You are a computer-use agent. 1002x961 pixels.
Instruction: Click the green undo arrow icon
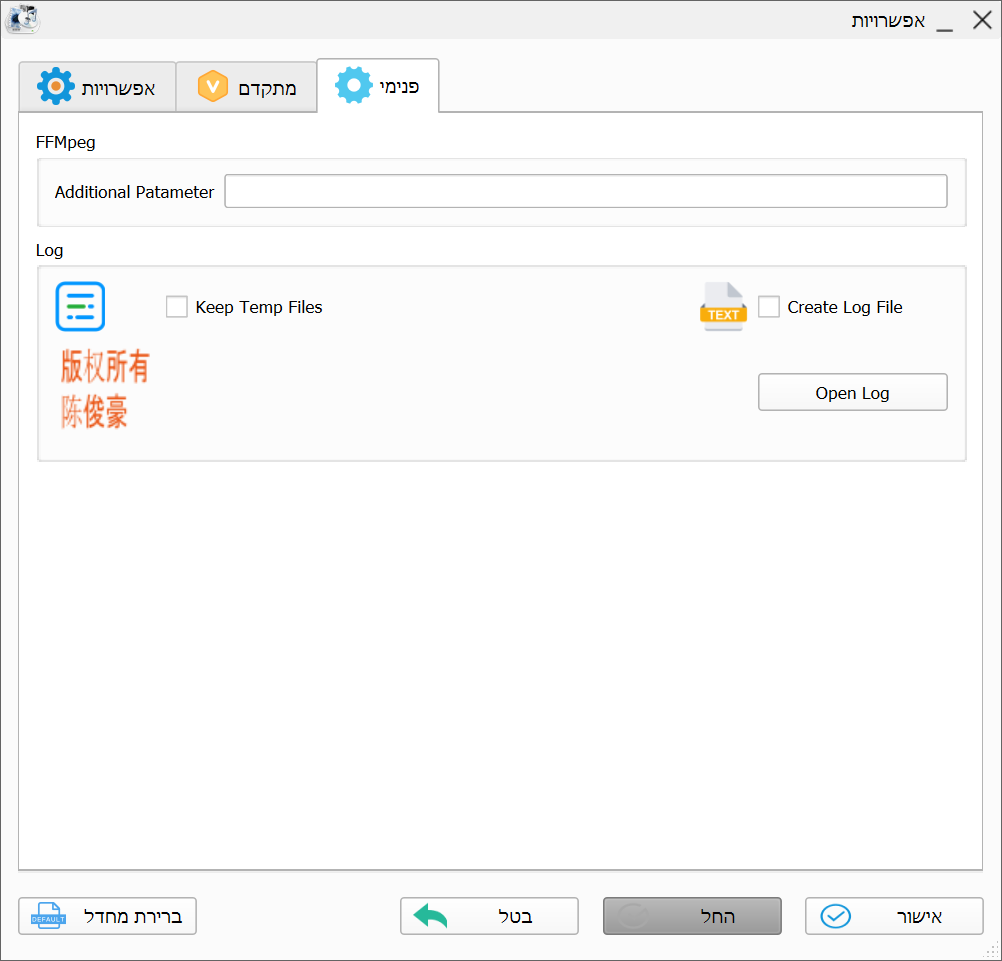431,916
